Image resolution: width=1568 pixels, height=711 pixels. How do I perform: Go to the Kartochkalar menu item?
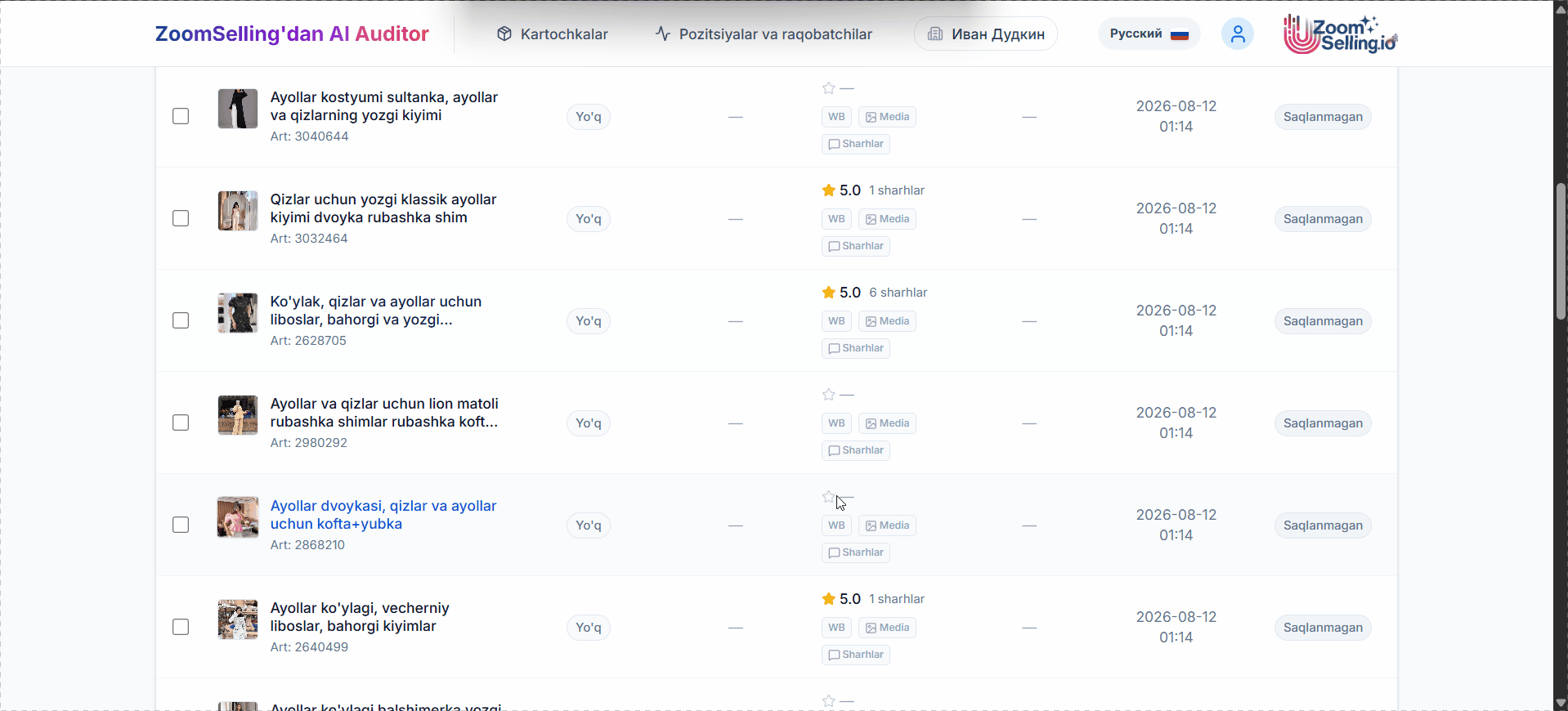tap(553, 34)
